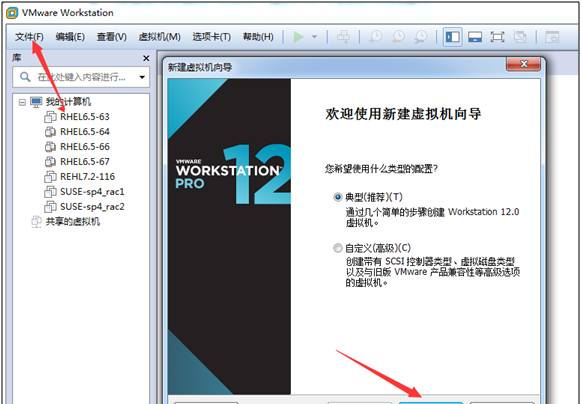Open the 虚拟机(M) menu
This screenshot has height=404, width=582.
159,37
